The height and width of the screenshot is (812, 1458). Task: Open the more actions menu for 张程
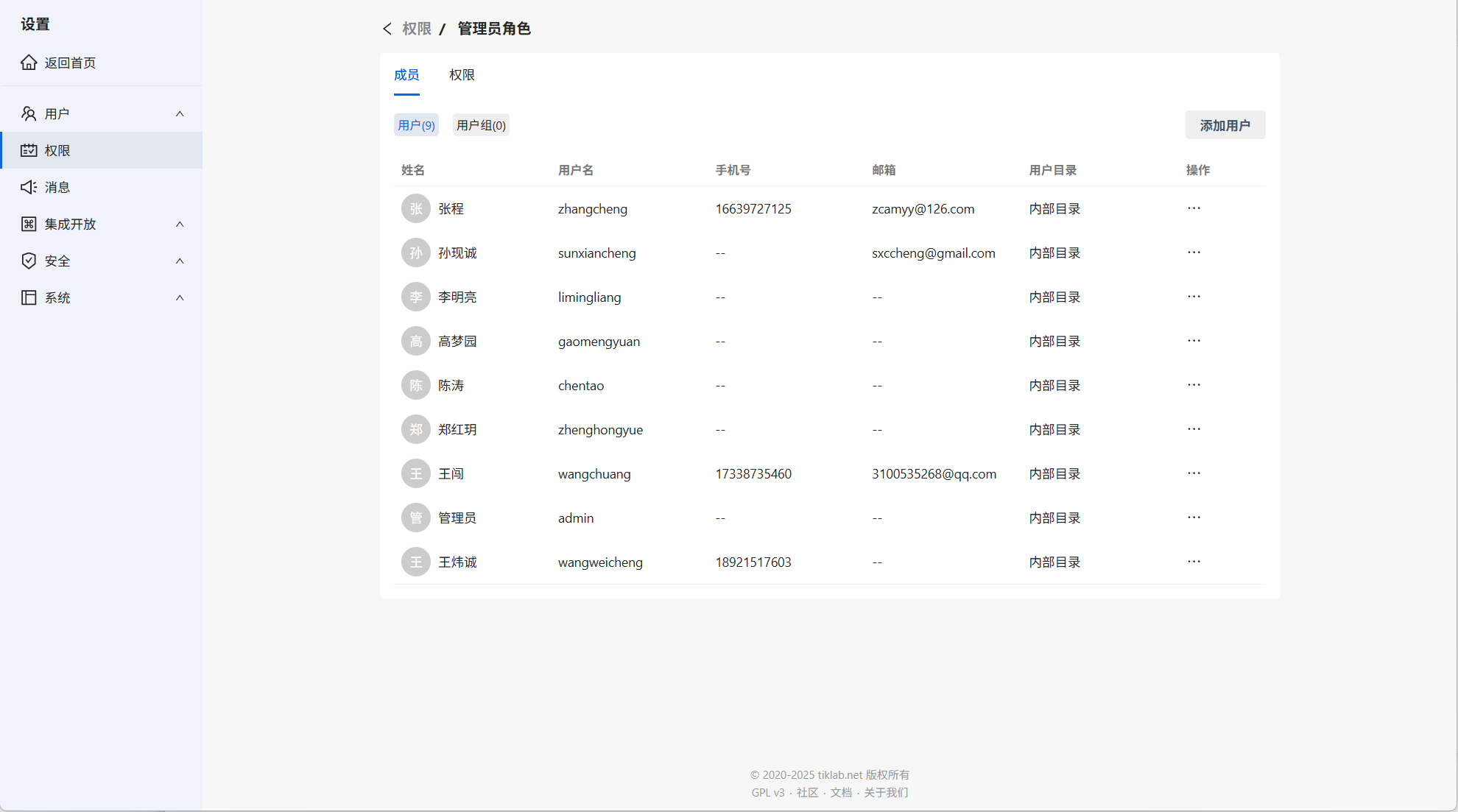[x=1194, y=208]
